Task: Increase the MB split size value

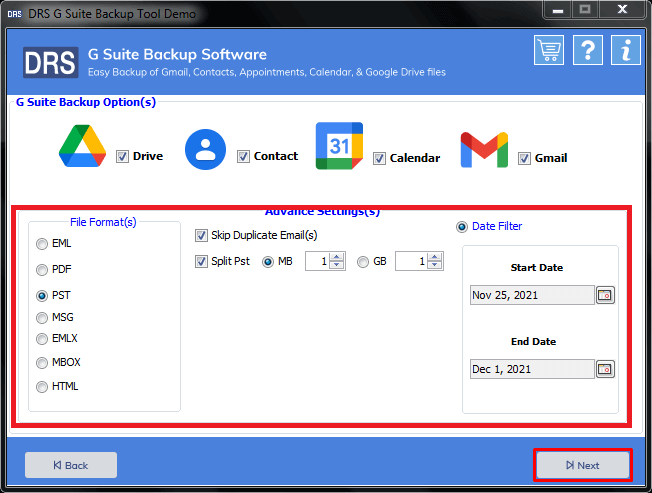Action: (x=337, y=257)
